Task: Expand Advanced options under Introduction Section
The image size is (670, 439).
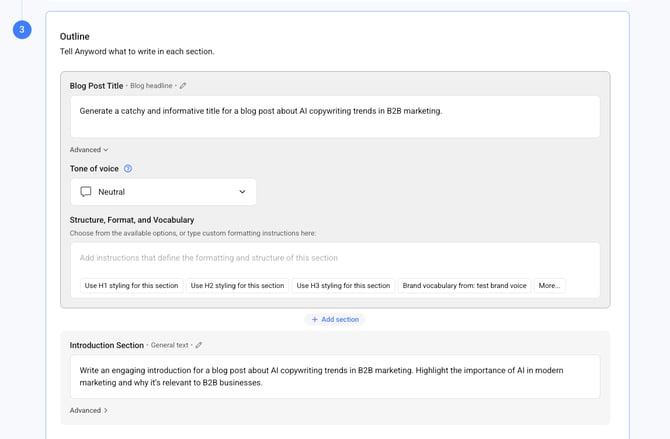Action: point(89,410)
